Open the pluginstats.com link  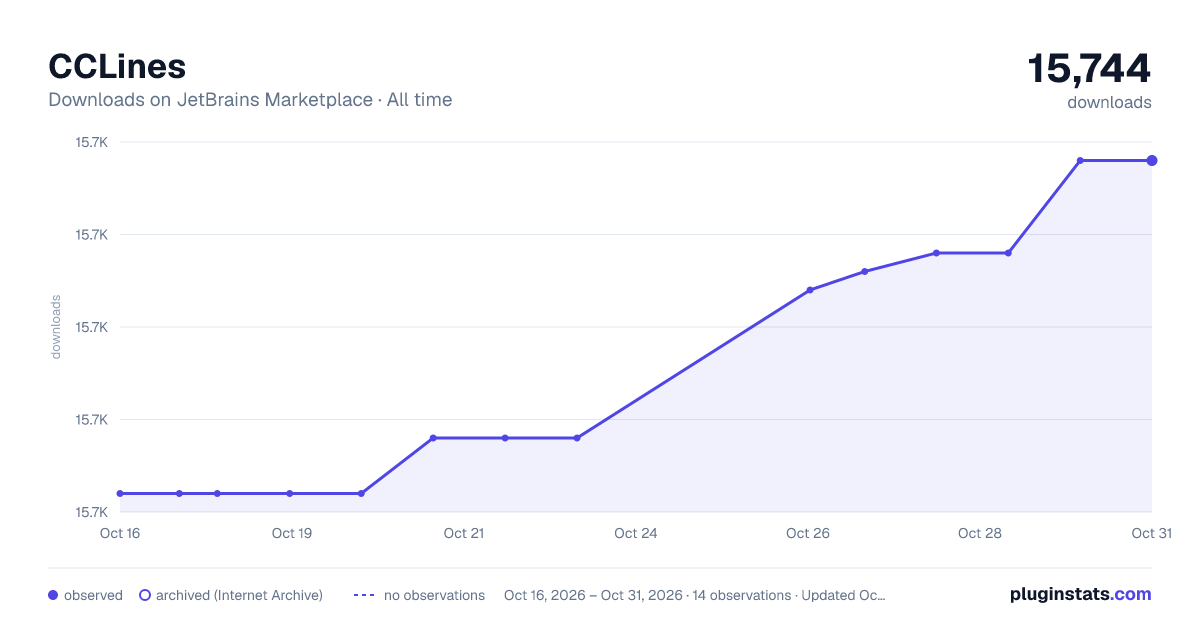click(x=1080, y=594)
